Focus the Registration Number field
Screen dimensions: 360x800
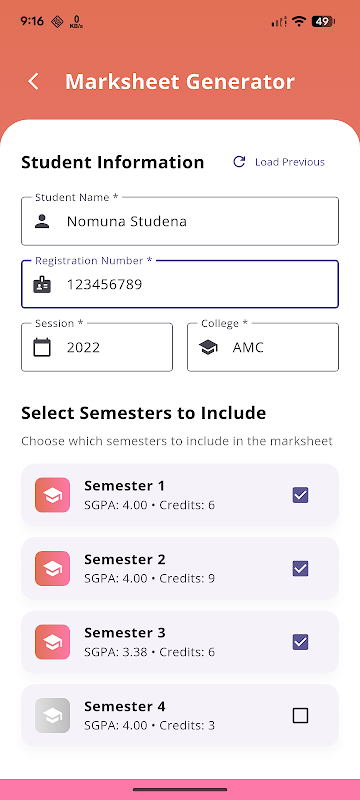180,284
